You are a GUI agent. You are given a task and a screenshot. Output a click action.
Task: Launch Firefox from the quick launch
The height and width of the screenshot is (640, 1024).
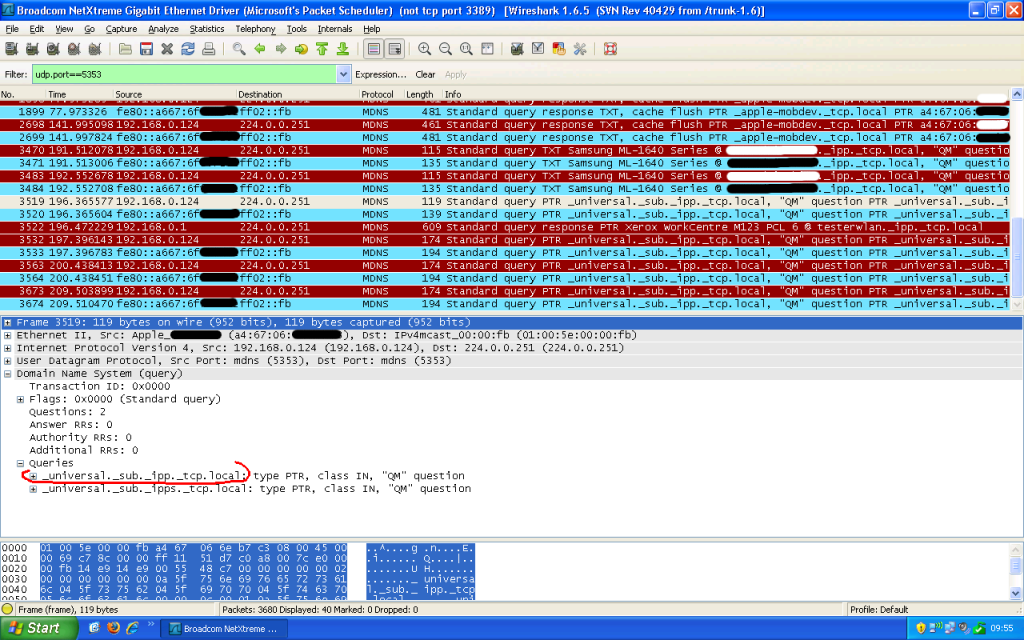[113, 628]
